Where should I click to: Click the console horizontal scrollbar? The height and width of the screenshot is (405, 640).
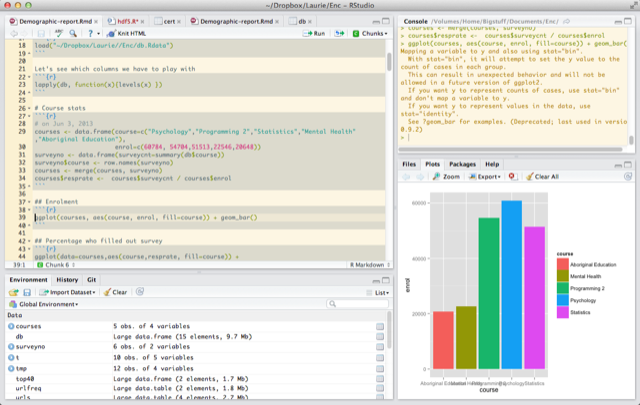click(510, 149)
